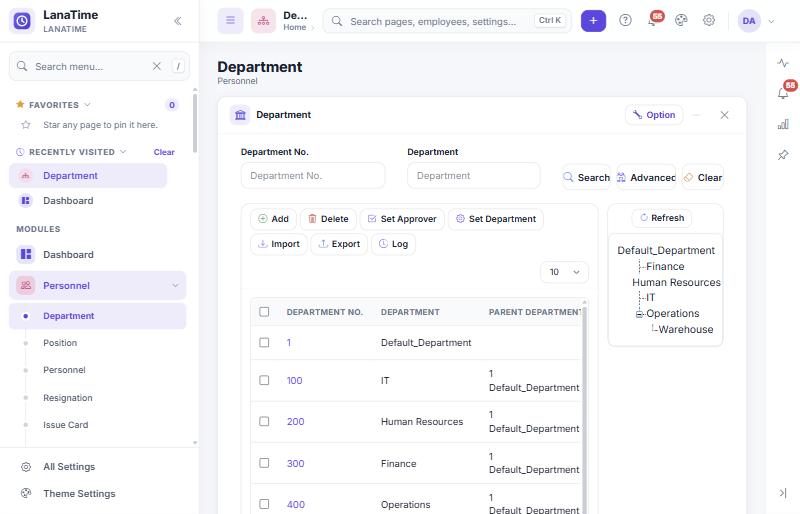Clear the menu search with X icon
The image size is (800, 514).
(x=157, y=66)
